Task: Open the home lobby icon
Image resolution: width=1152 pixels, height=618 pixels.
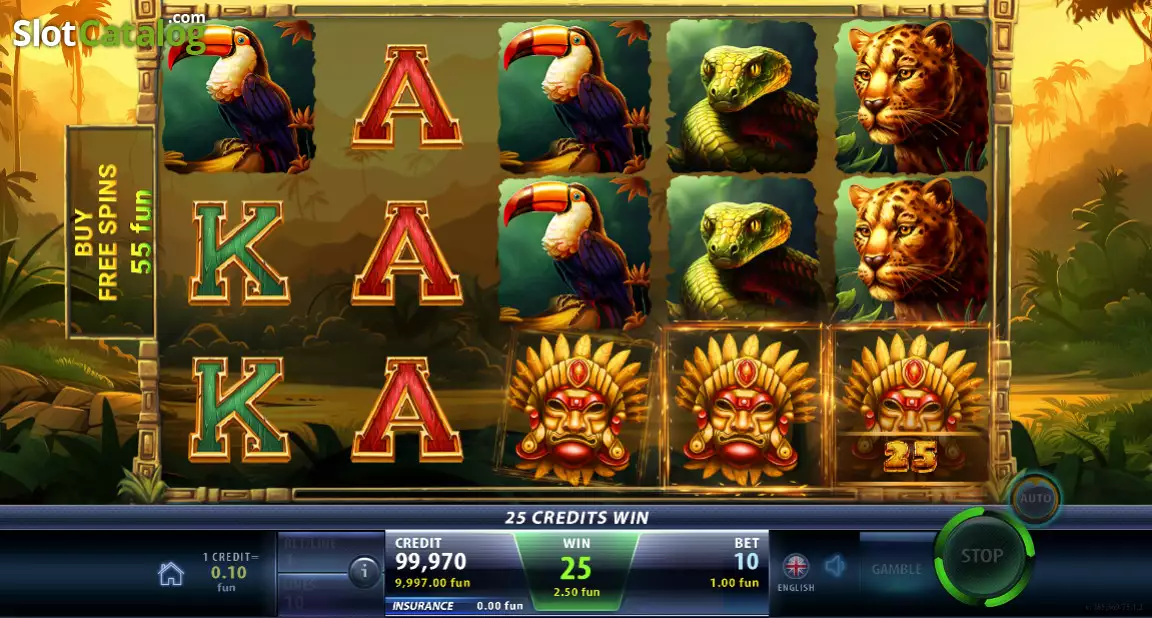Action: tap(171, 574)
